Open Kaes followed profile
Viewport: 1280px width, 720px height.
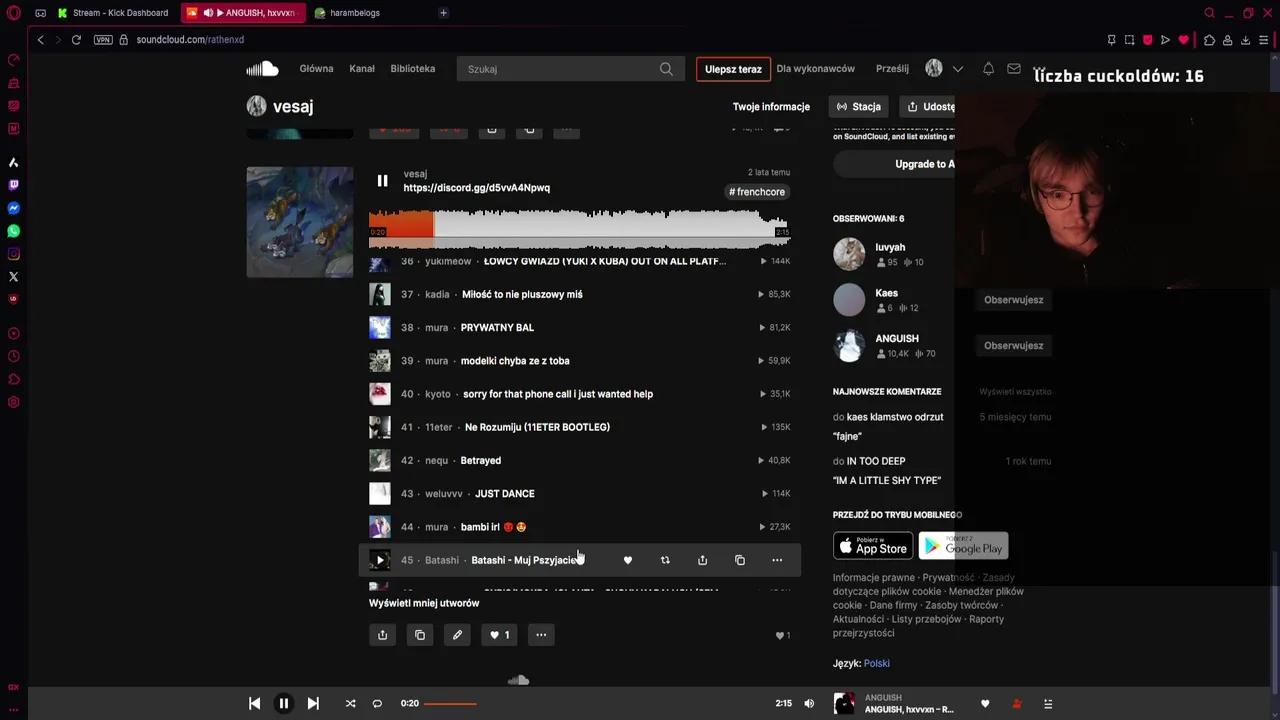click(887, 293)
